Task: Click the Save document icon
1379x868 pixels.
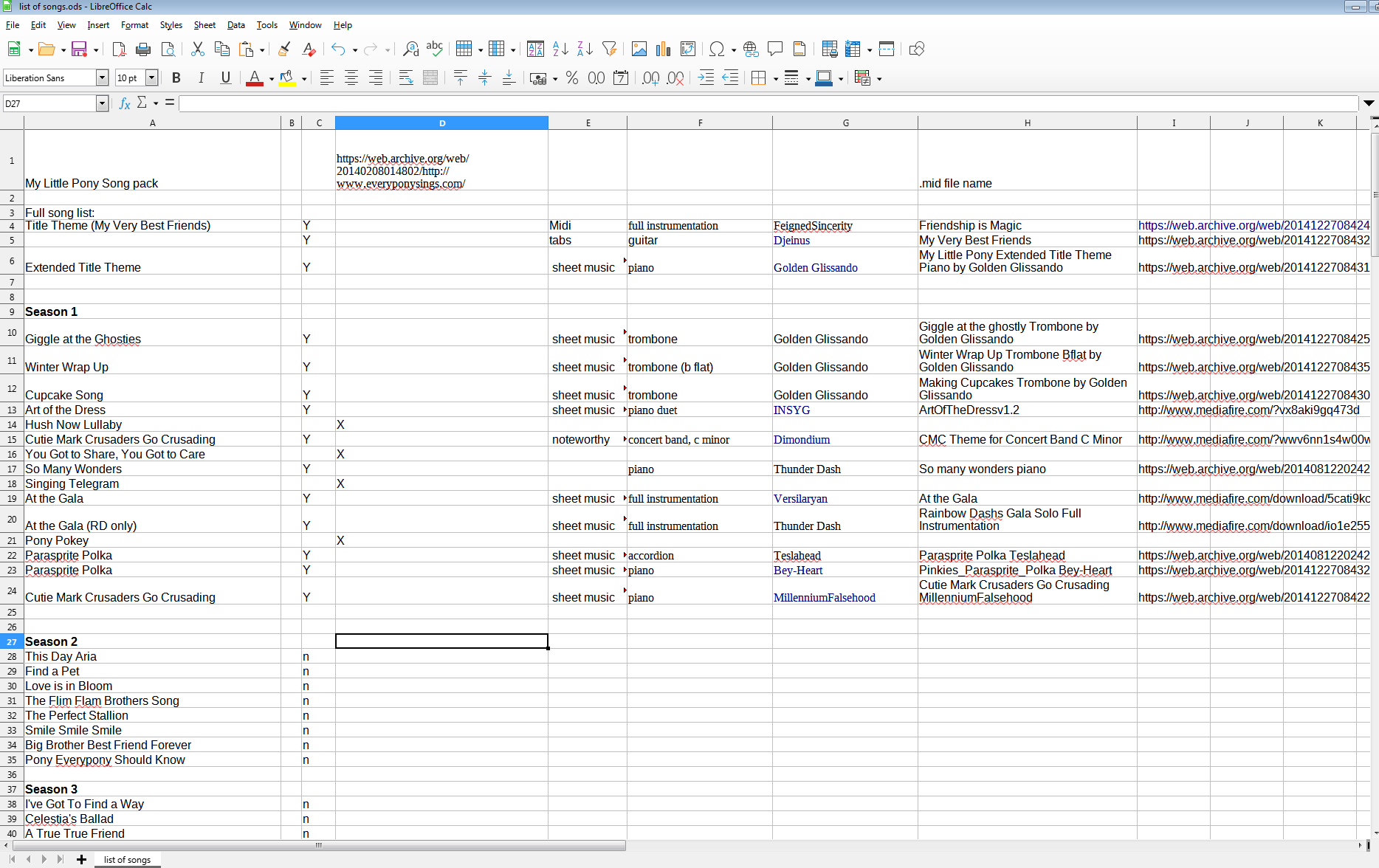Action: (79, 49)
